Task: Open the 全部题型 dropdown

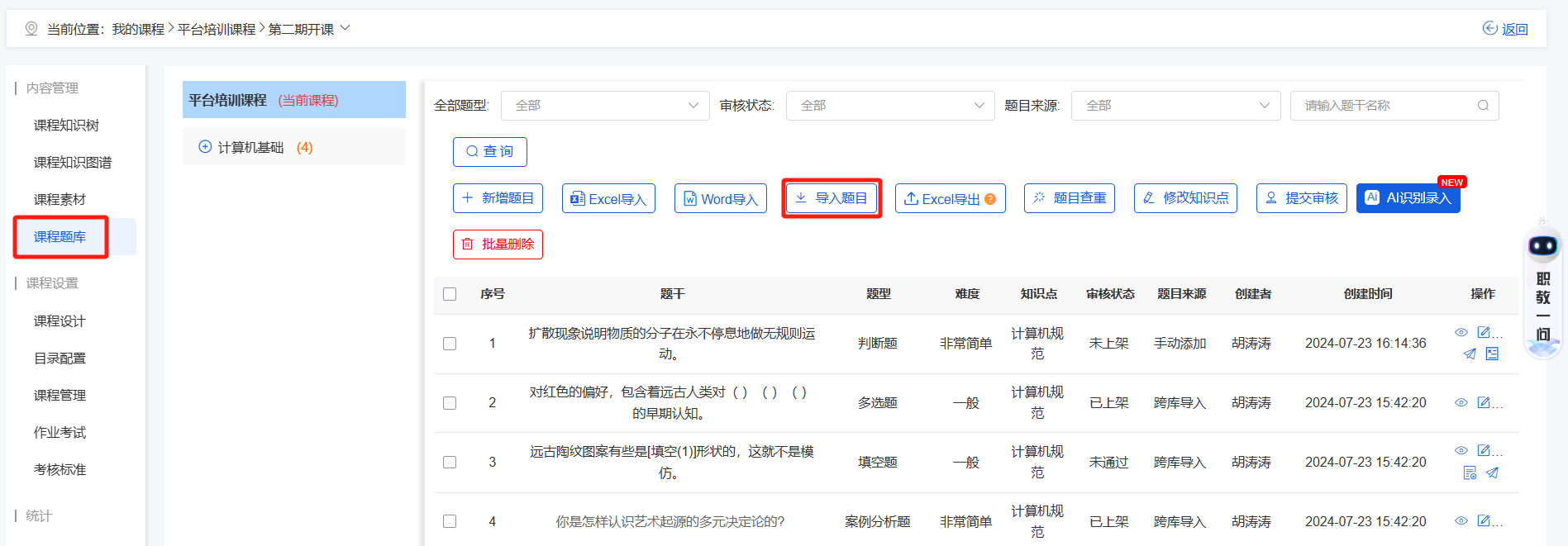Action: pos(605,105)
